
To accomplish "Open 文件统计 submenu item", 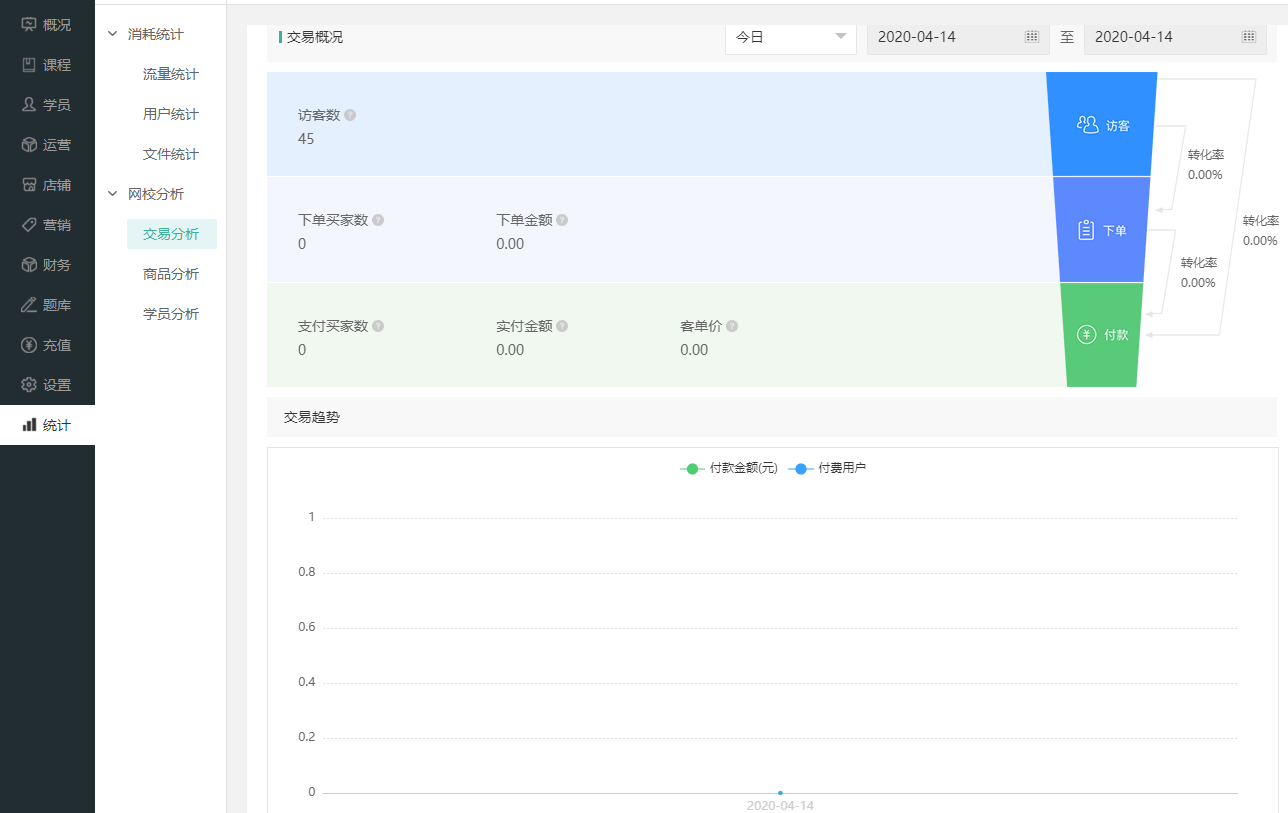I will coord(171,154).
